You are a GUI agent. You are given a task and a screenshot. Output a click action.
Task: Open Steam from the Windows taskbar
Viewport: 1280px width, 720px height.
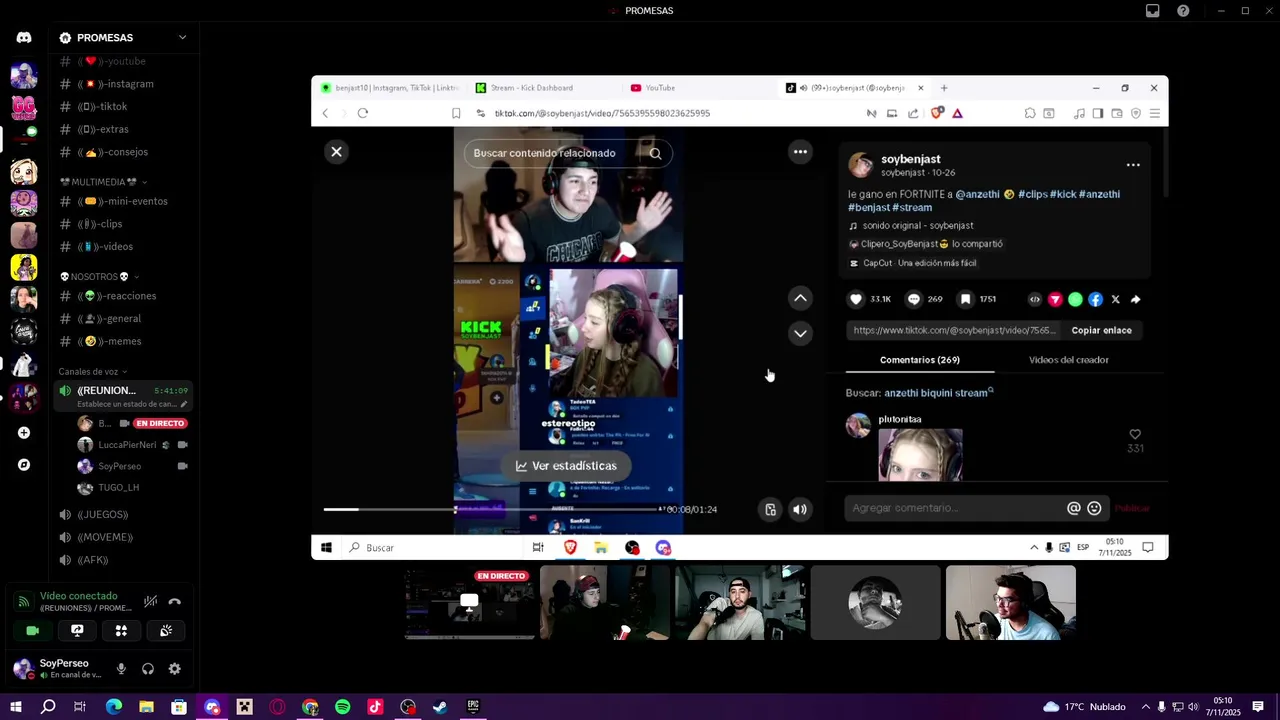pos(440,707)
